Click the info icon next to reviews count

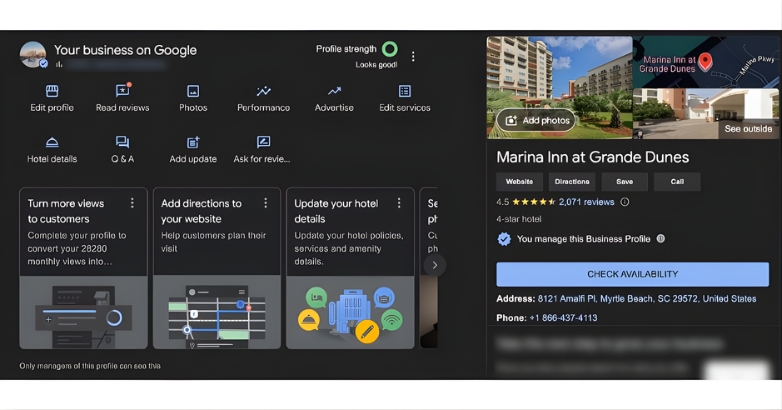(x=624, y=202)
